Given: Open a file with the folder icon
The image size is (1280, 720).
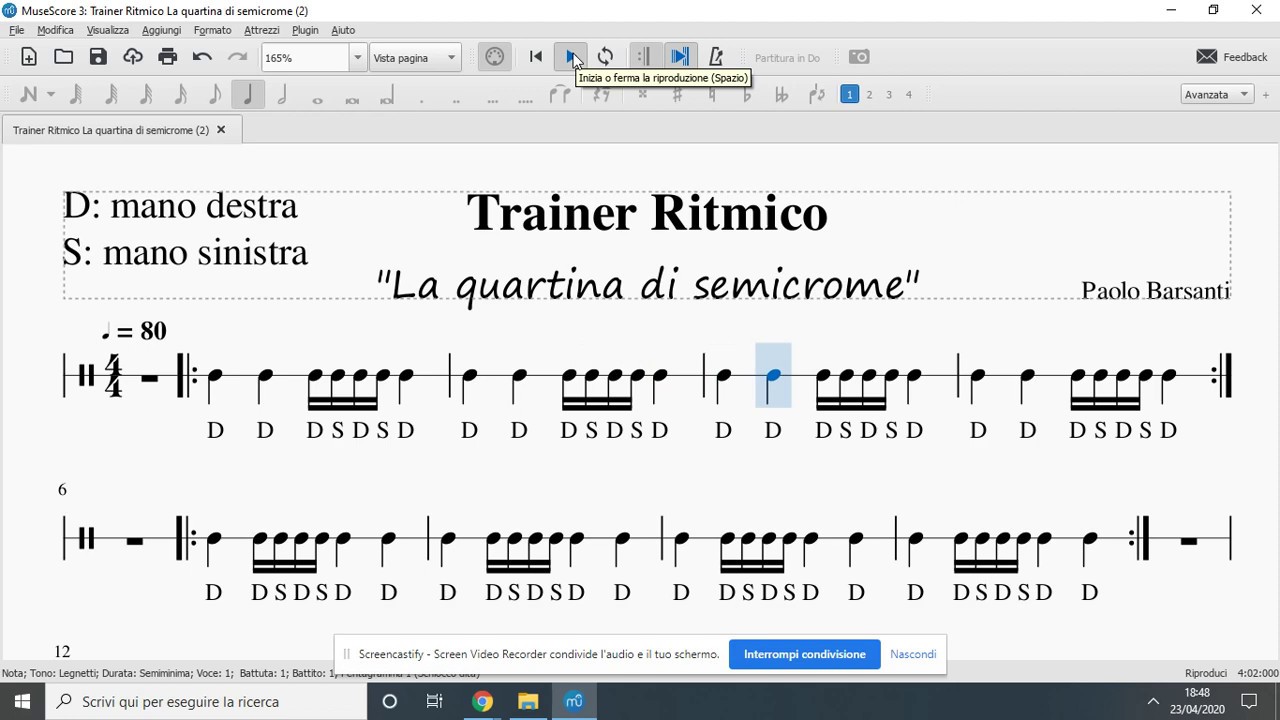Looking at the screenshot, I should (x=64, y=57).
